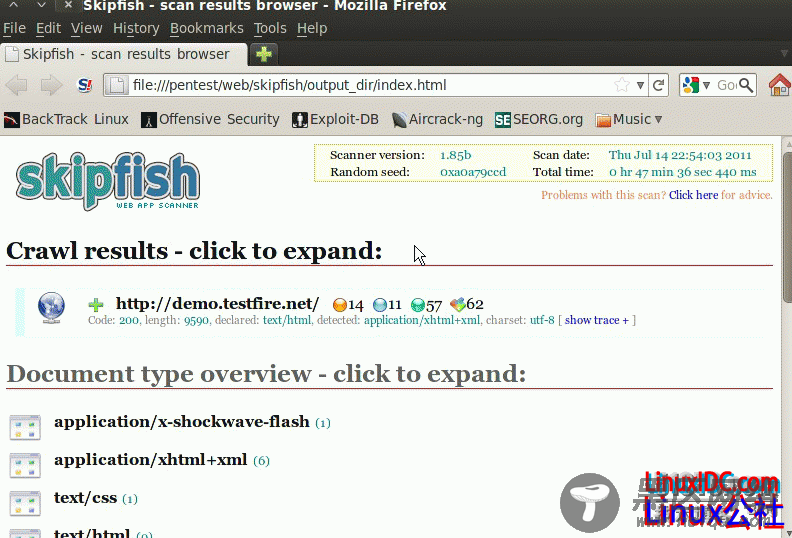This screenshot has height=538, width=792.
Task: Open search engine selector dropdown
Action: (706, 85)
